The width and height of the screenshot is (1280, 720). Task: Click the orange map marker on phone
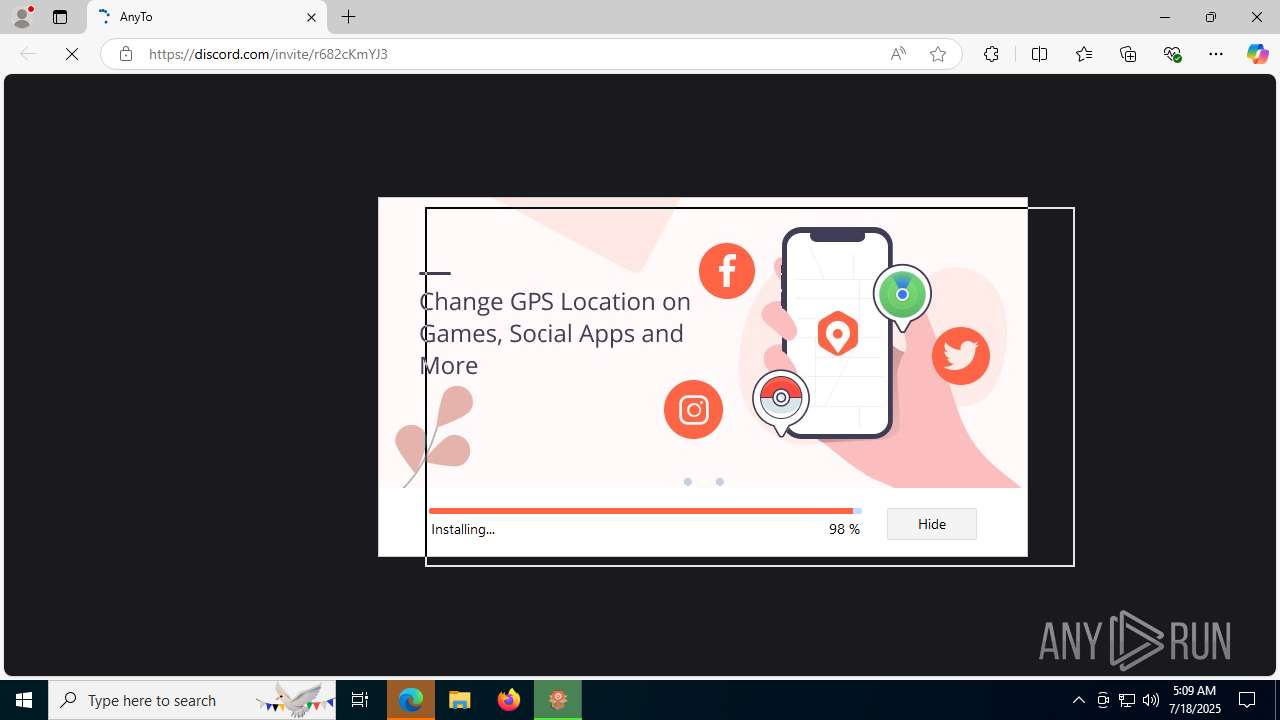point(838,333)
